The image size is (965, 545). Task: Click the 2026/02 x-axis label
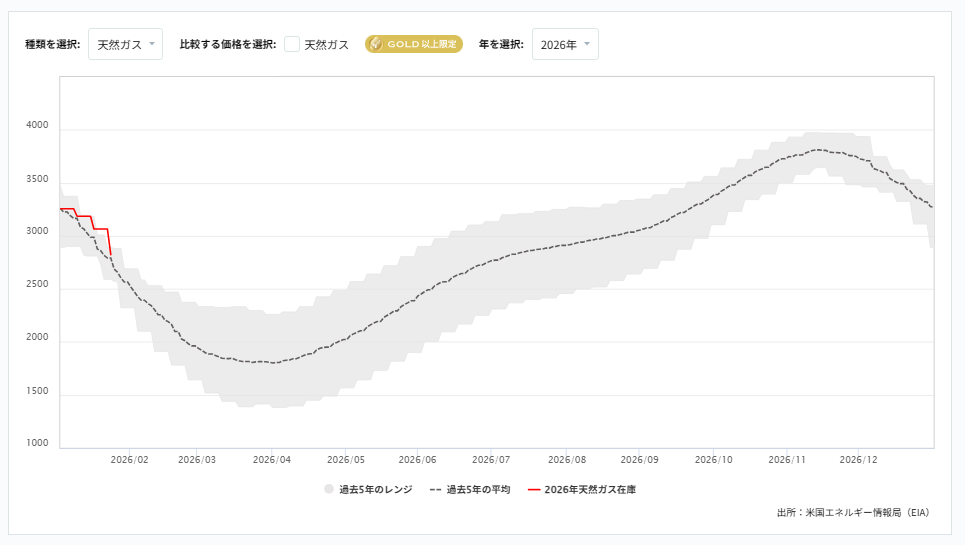[x=129, y=460]
